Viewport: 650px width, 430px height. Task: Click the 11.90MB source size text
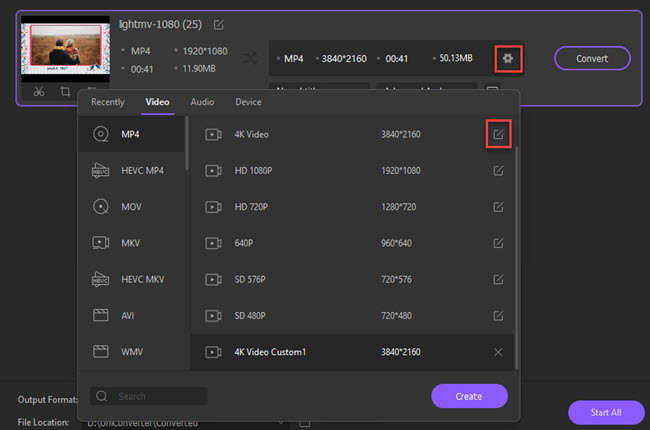coord(199,68)
